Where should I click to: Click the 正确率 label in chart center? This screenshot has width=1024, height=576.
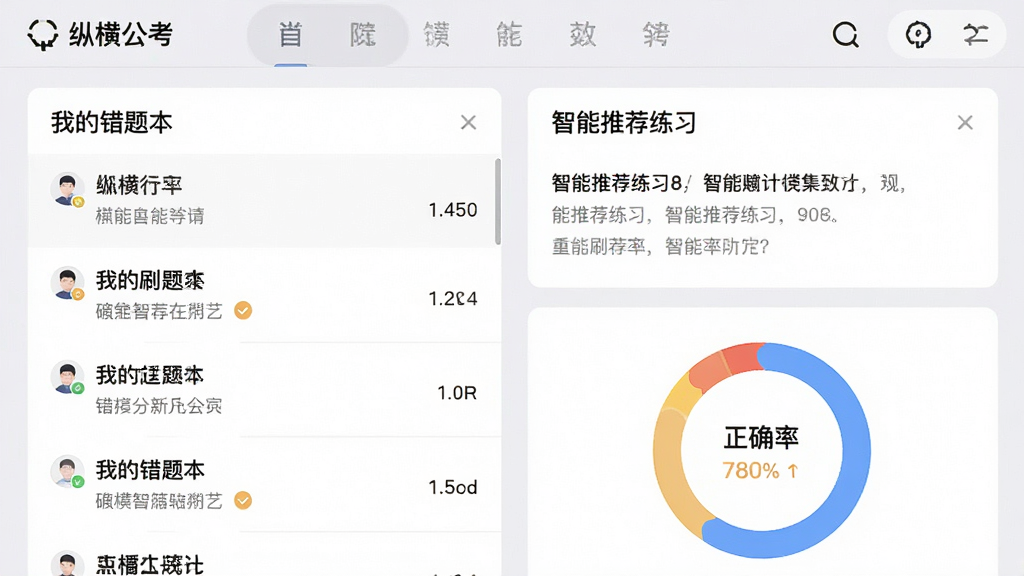click(761, 438)
